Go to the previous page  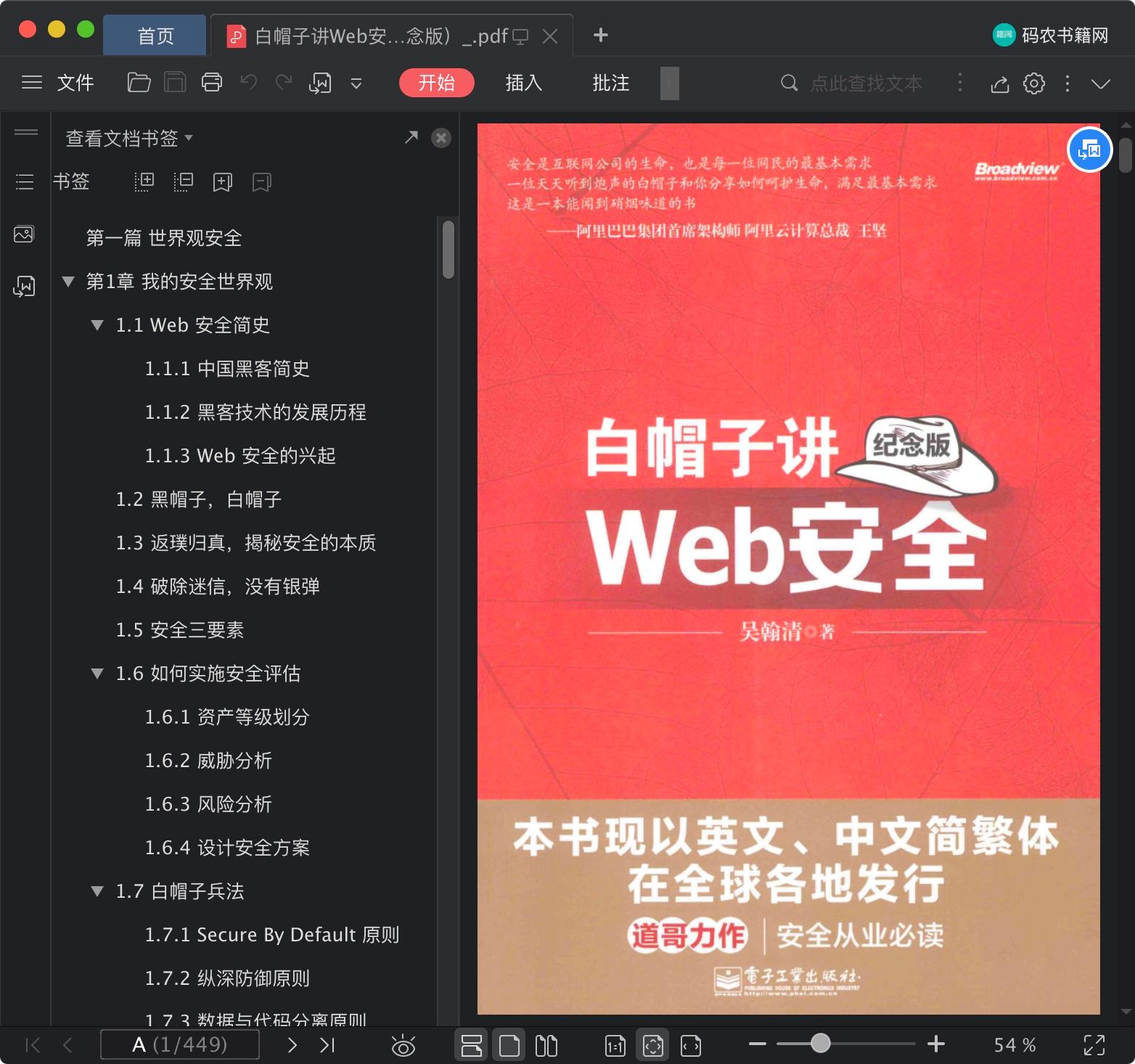click(x=68, y=1045)
